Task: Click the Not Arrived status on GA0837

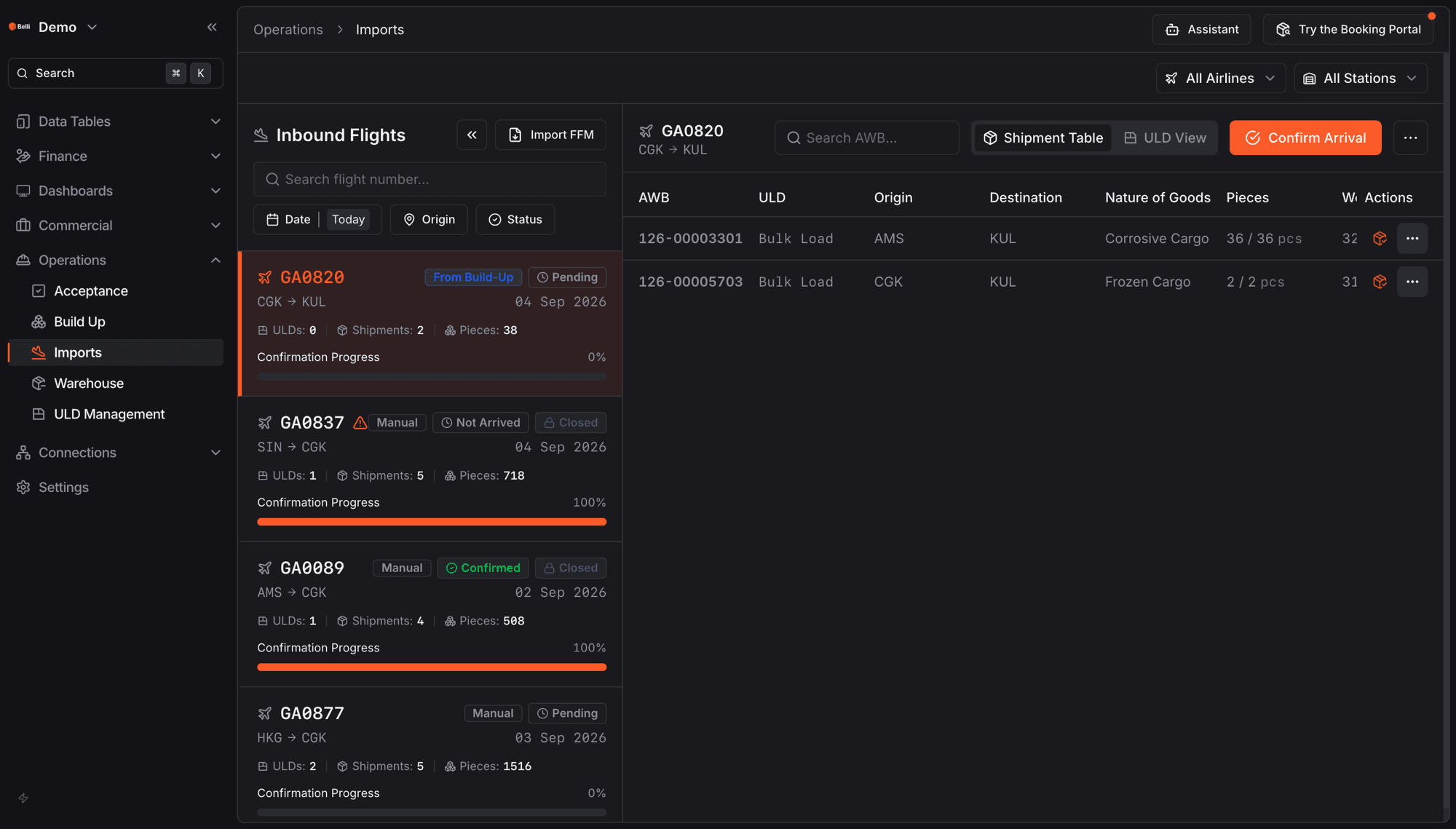Action: tap(480, 423)
